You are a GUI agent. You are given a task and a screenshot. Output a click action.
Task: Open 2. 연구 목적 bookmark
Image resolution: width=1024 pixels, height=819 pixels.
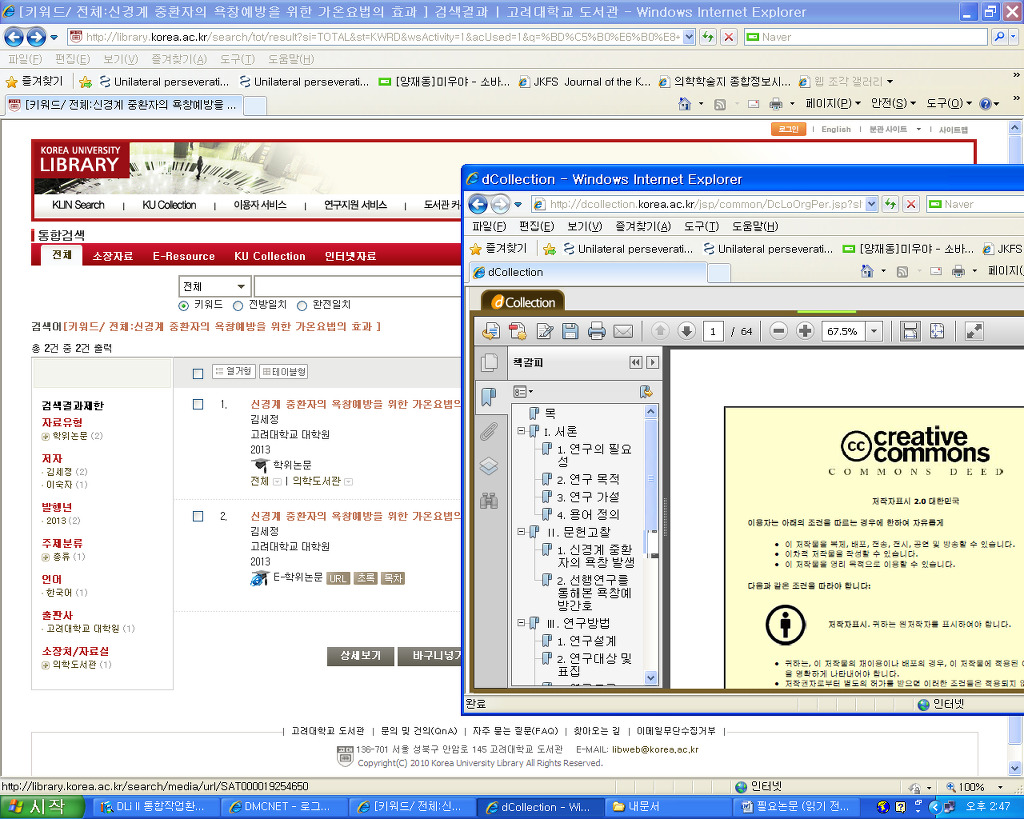pyautogui.click(x=588, y=479)
